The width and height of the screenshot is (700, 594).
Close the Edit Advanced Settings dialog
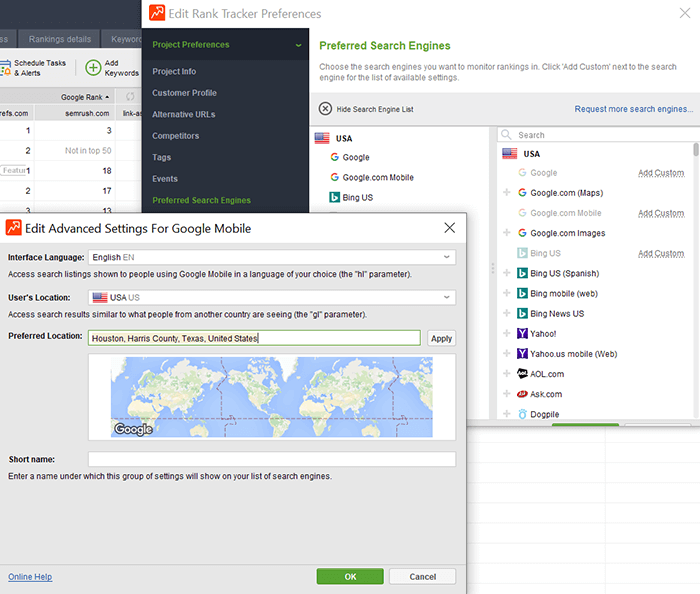tap(450, 228)
